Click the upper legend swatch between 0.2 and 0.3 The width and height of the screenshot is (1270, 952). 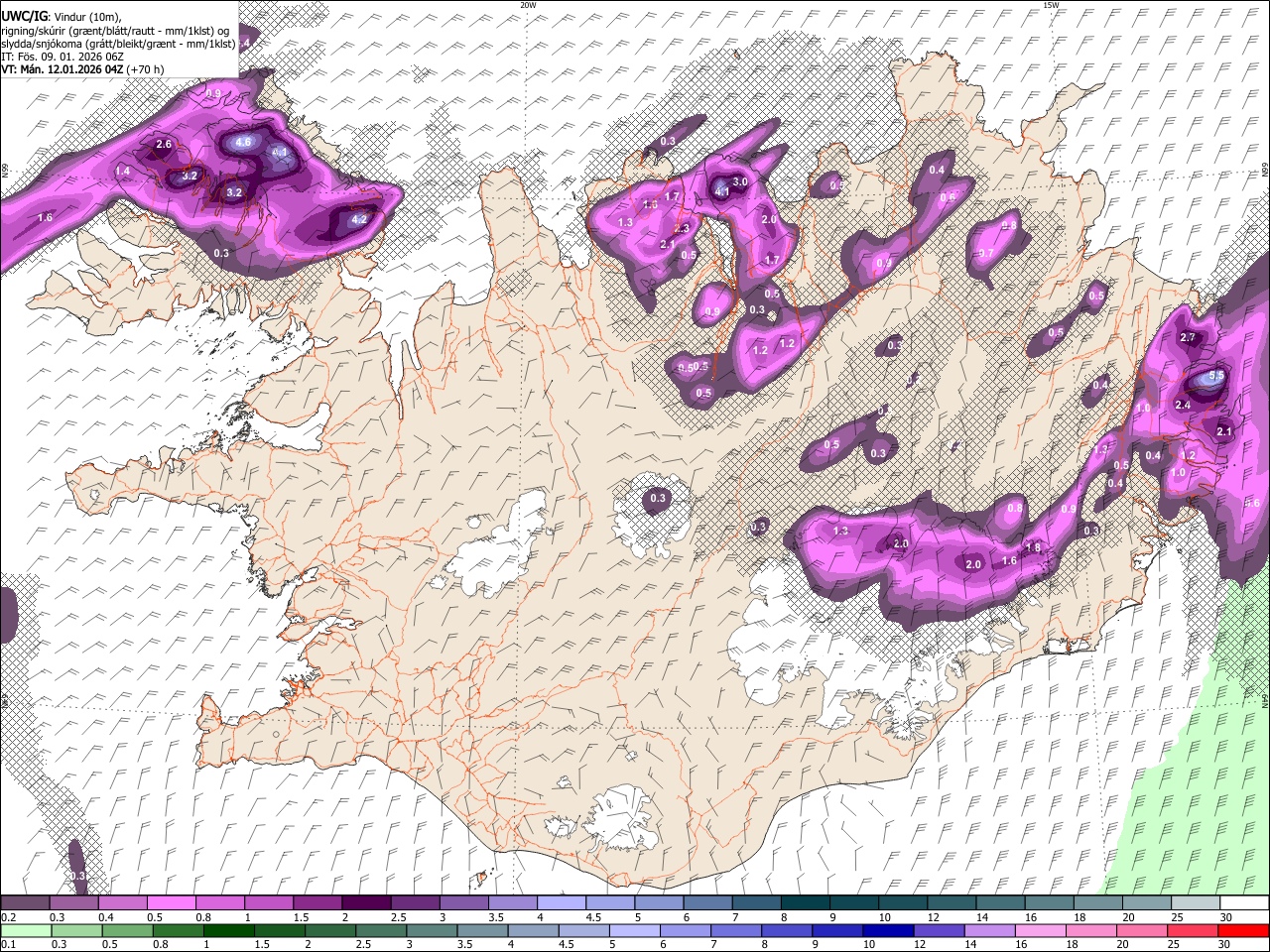pos(25,902)
